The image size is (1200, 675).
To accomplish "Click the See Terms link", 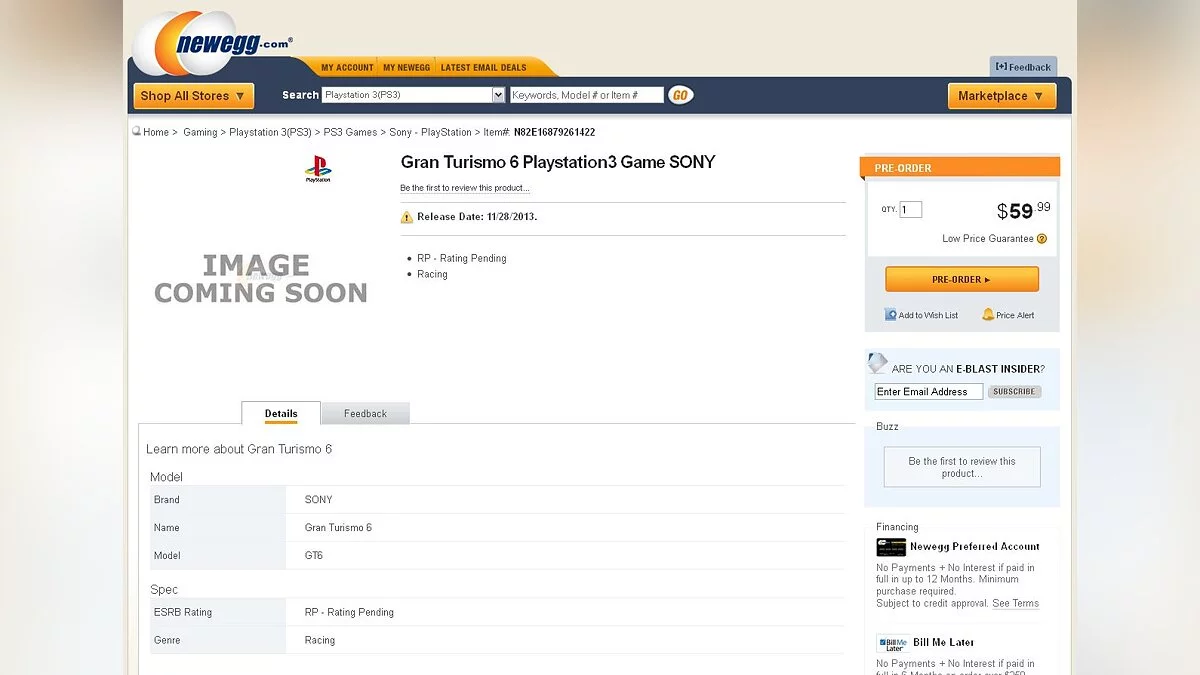I will pyautogui.click(x=1015, y=603).
